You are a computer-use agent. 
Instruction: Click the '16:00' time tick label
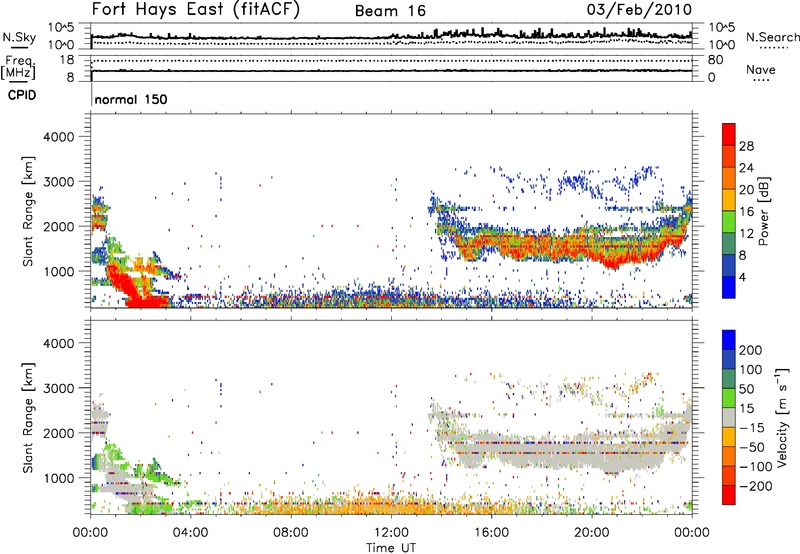492,533
